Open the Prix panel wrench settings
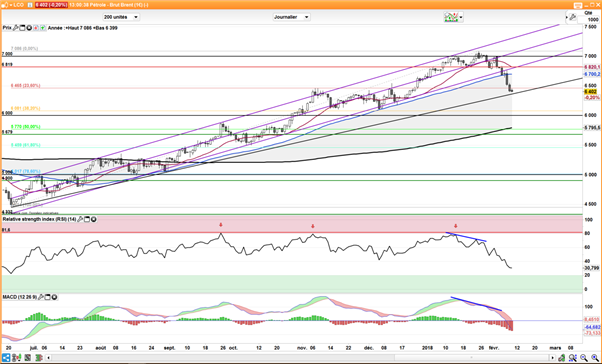Screen dimensions: 602x364 tap(16, 28)
